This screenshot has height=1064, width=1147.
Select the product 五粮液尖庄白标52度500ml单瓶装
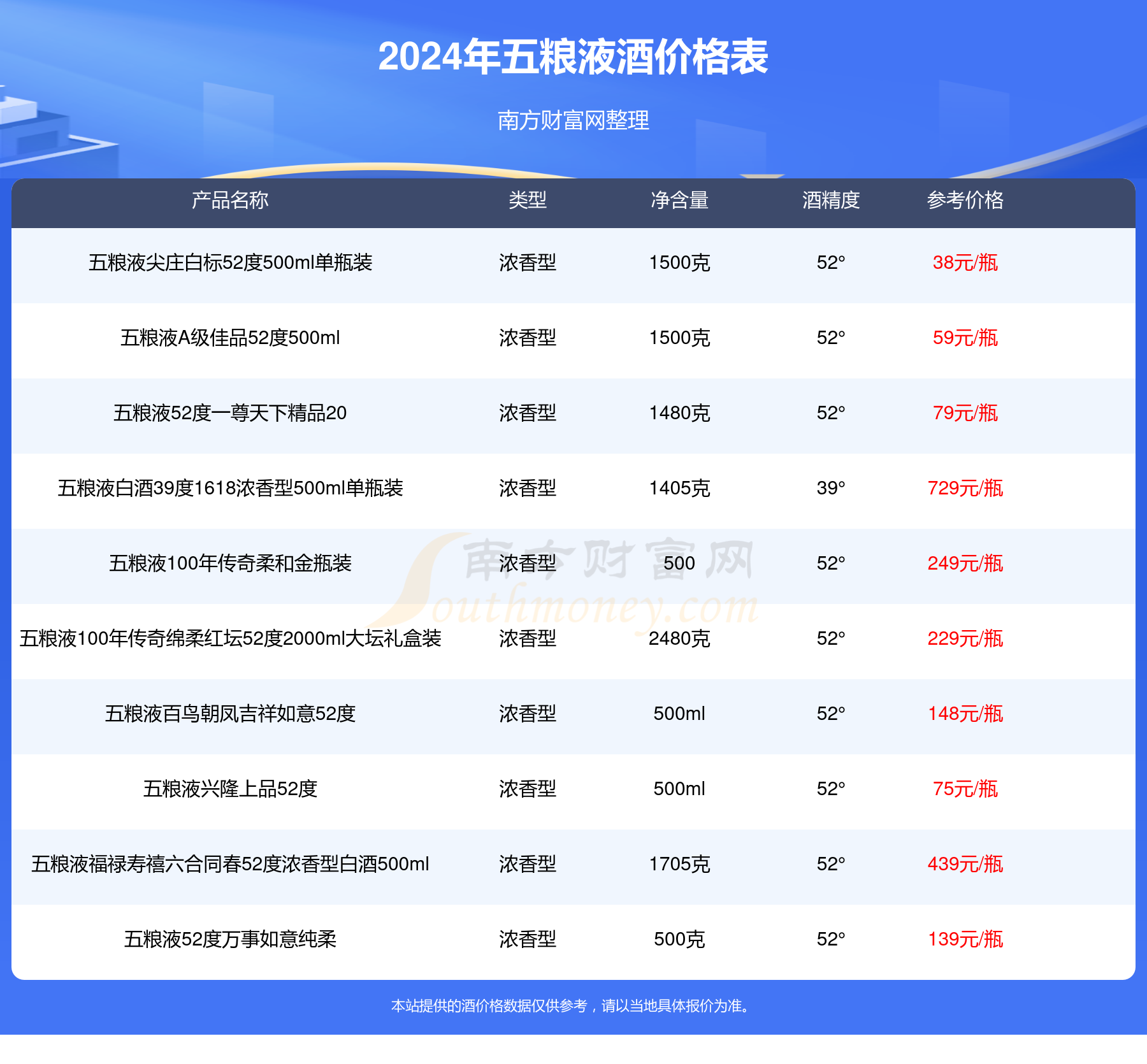[x=230, y=262]
